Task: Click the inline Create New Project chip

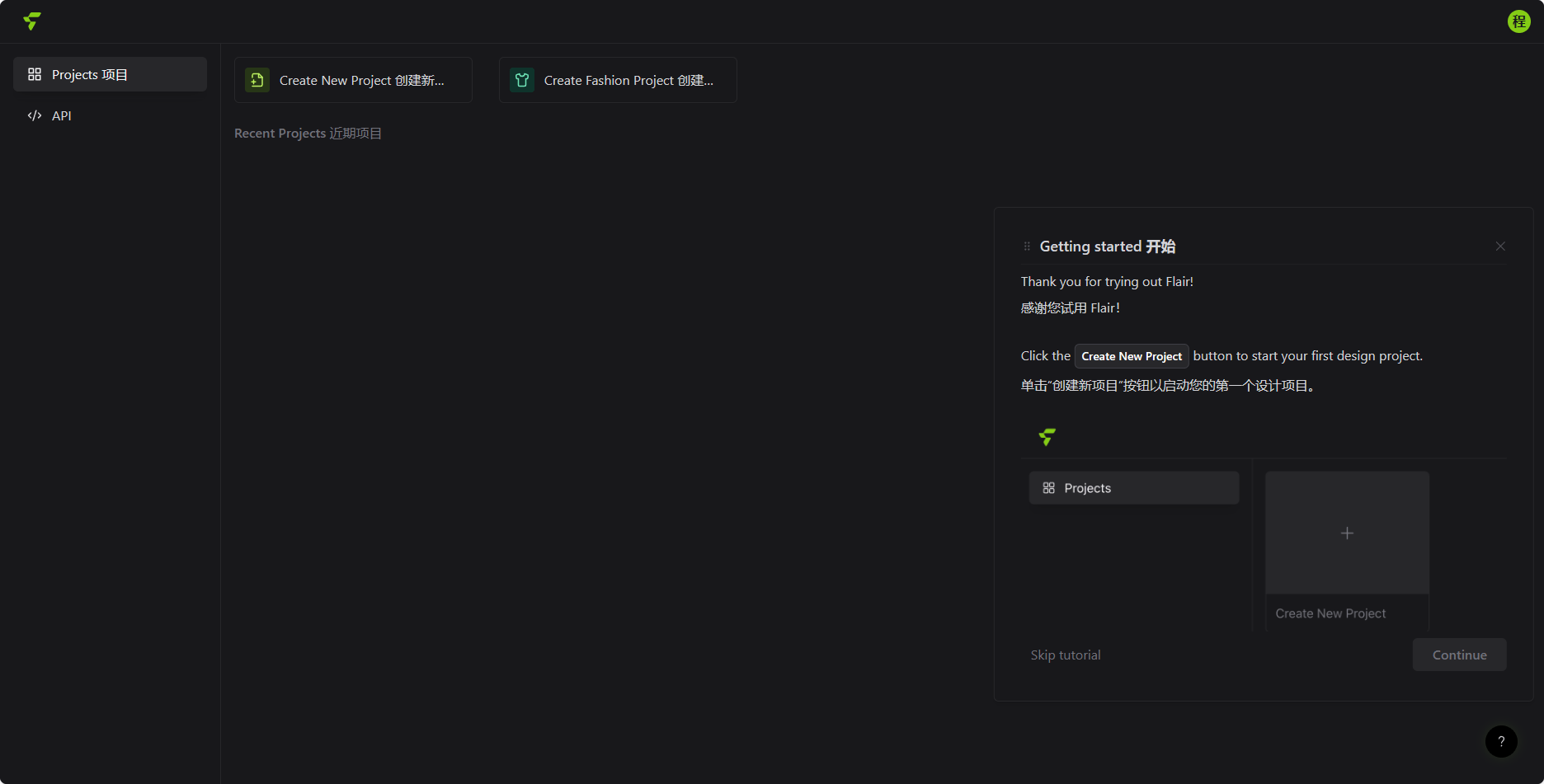Action: point(1131,356)
